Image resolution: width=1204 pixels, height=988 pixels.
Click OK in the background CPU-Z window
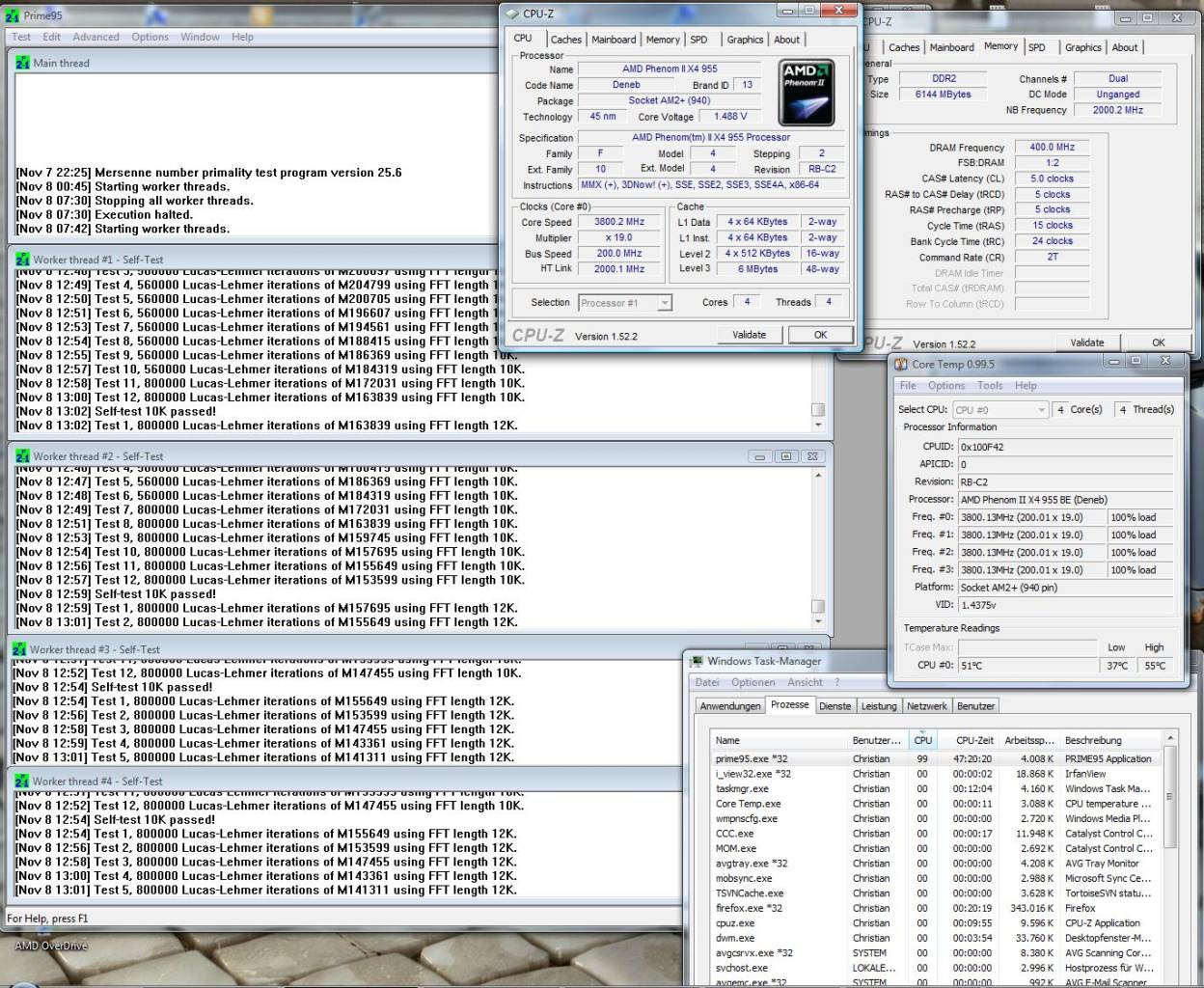click(1158, 343)
